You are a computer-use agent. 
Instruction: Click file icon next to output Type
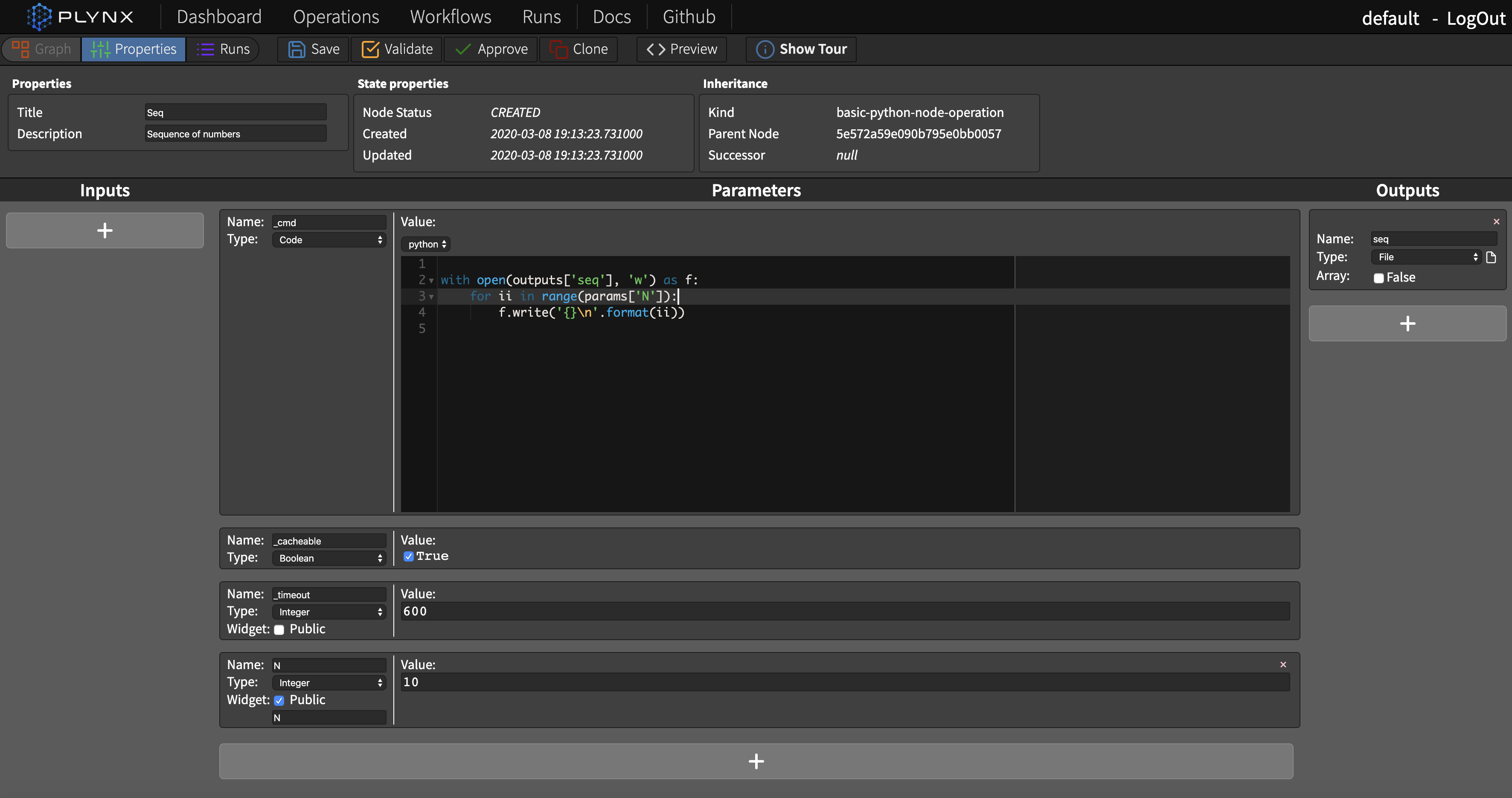pyautogui.click(x=1491, y=257)
